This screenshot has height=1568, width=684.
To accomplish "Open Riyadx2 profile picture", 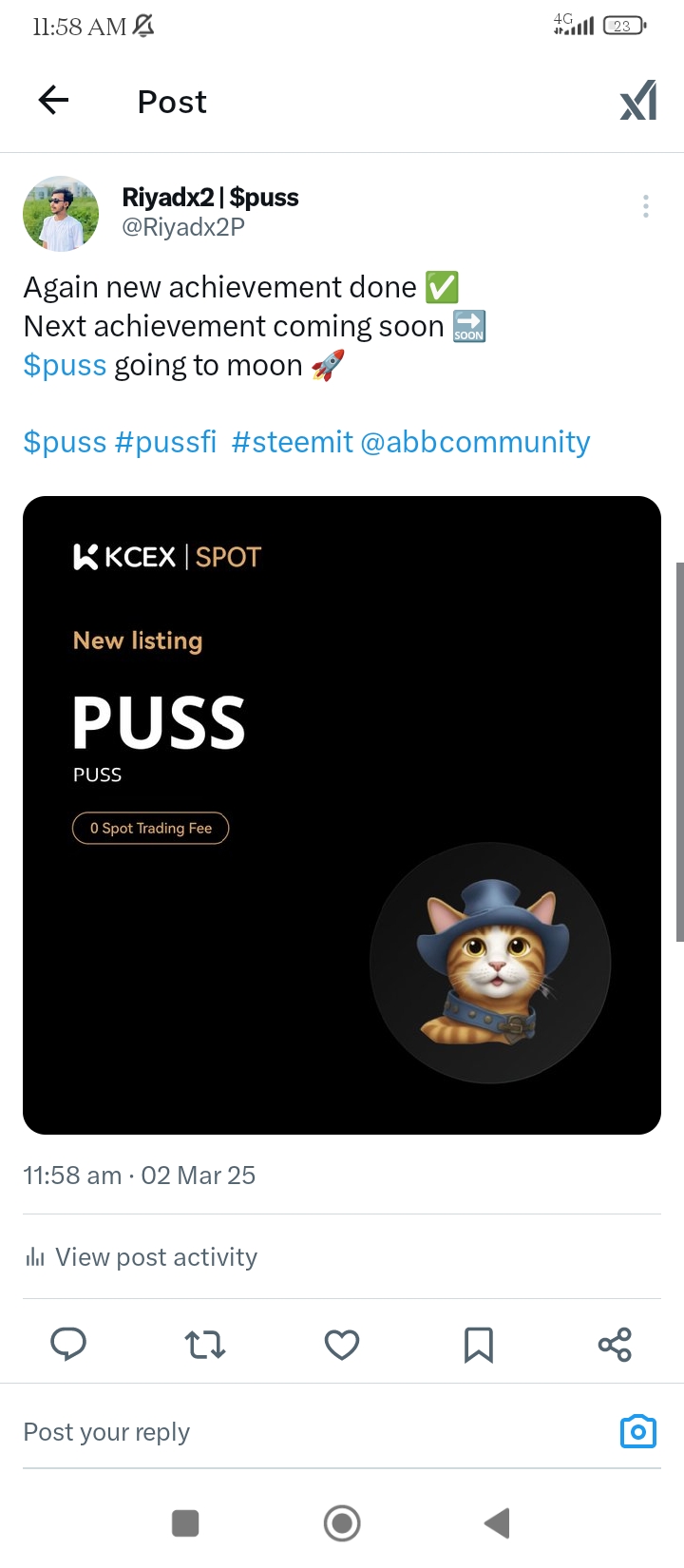I will click(x=61, y=214).
